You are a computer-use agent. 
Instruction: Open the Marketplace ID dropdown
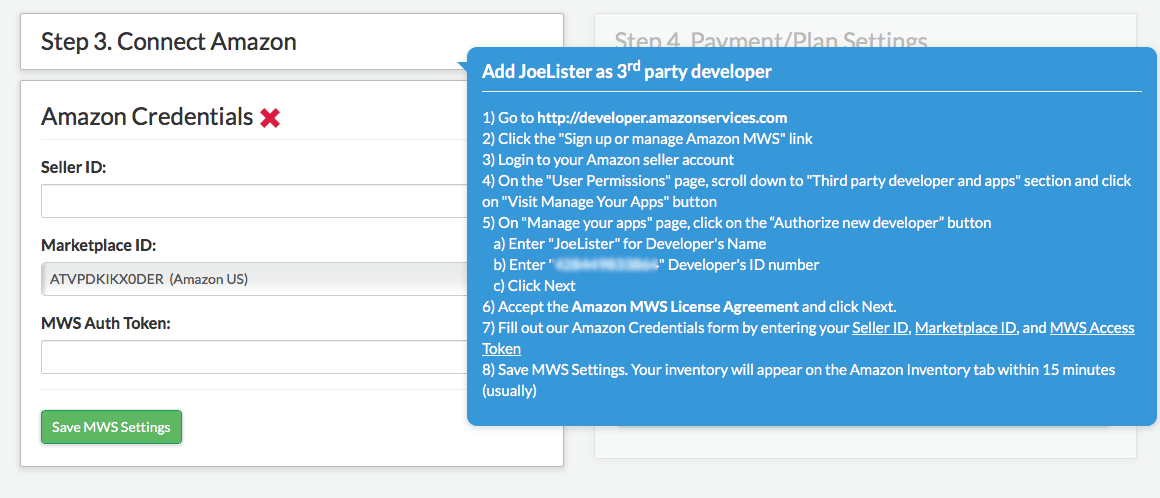tap(254, 279)
